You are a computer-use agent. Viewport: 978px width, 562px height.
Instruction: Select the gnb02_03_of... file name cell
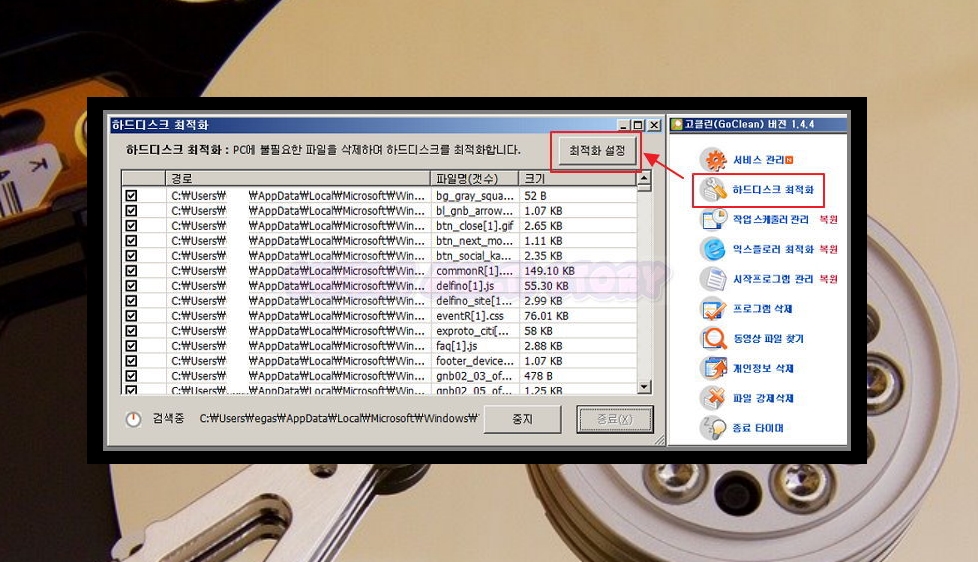475,375
